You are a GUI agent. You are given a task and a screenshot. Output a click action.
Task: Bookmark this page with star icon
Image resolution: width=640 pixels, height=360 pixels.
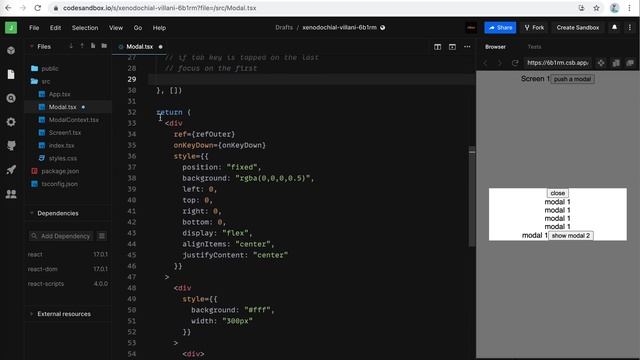[x=596, y=8]
